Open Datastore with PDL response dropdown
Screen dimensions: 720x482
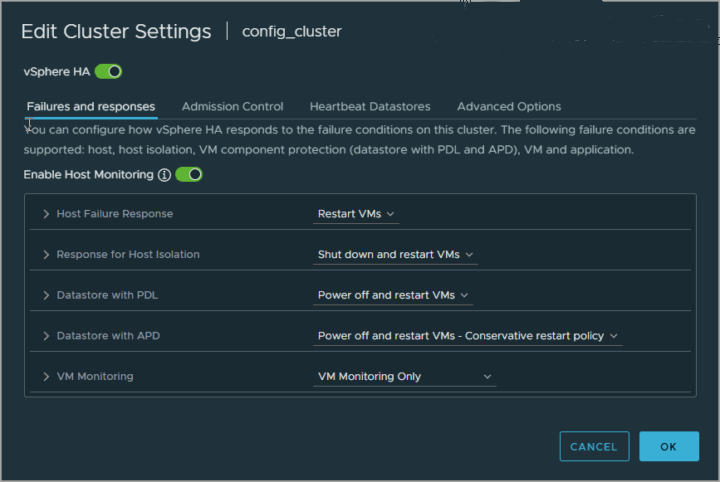[x=393, y=295]
